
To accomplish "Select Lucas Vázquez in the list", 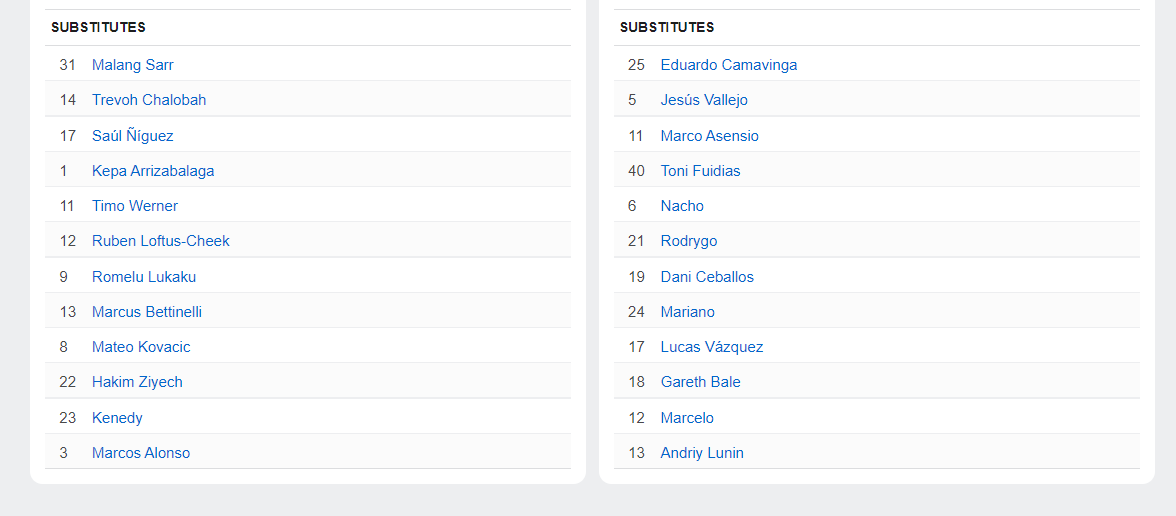I will 712,347.
